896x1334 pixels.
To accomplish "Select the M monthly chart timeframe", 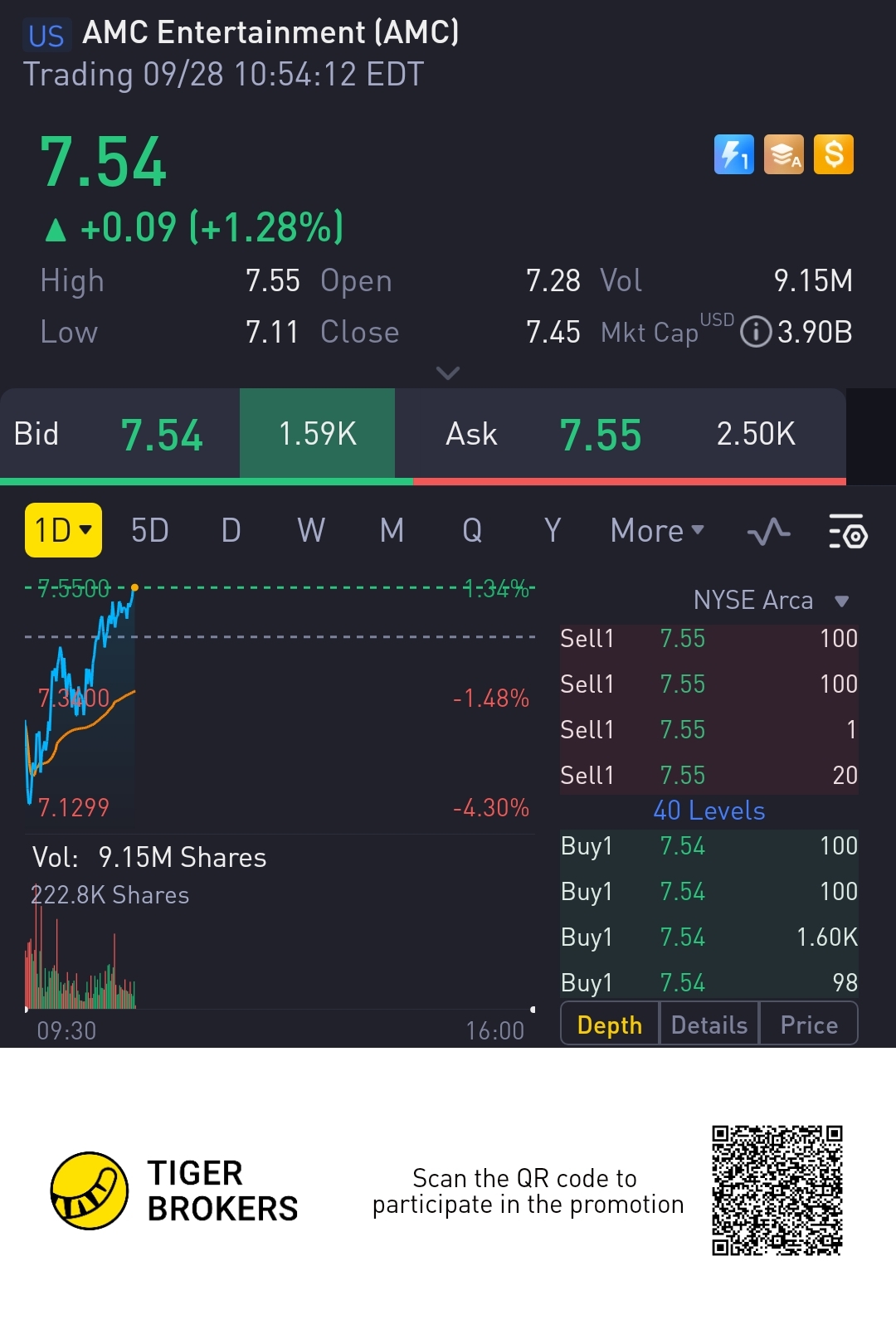I will click(392, 530).
